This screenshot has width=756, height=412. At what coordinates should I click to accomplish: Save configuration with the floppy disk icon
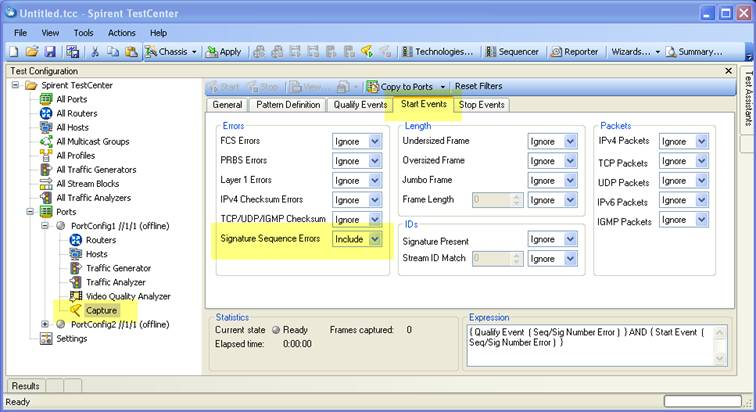[x=50, y=52]
